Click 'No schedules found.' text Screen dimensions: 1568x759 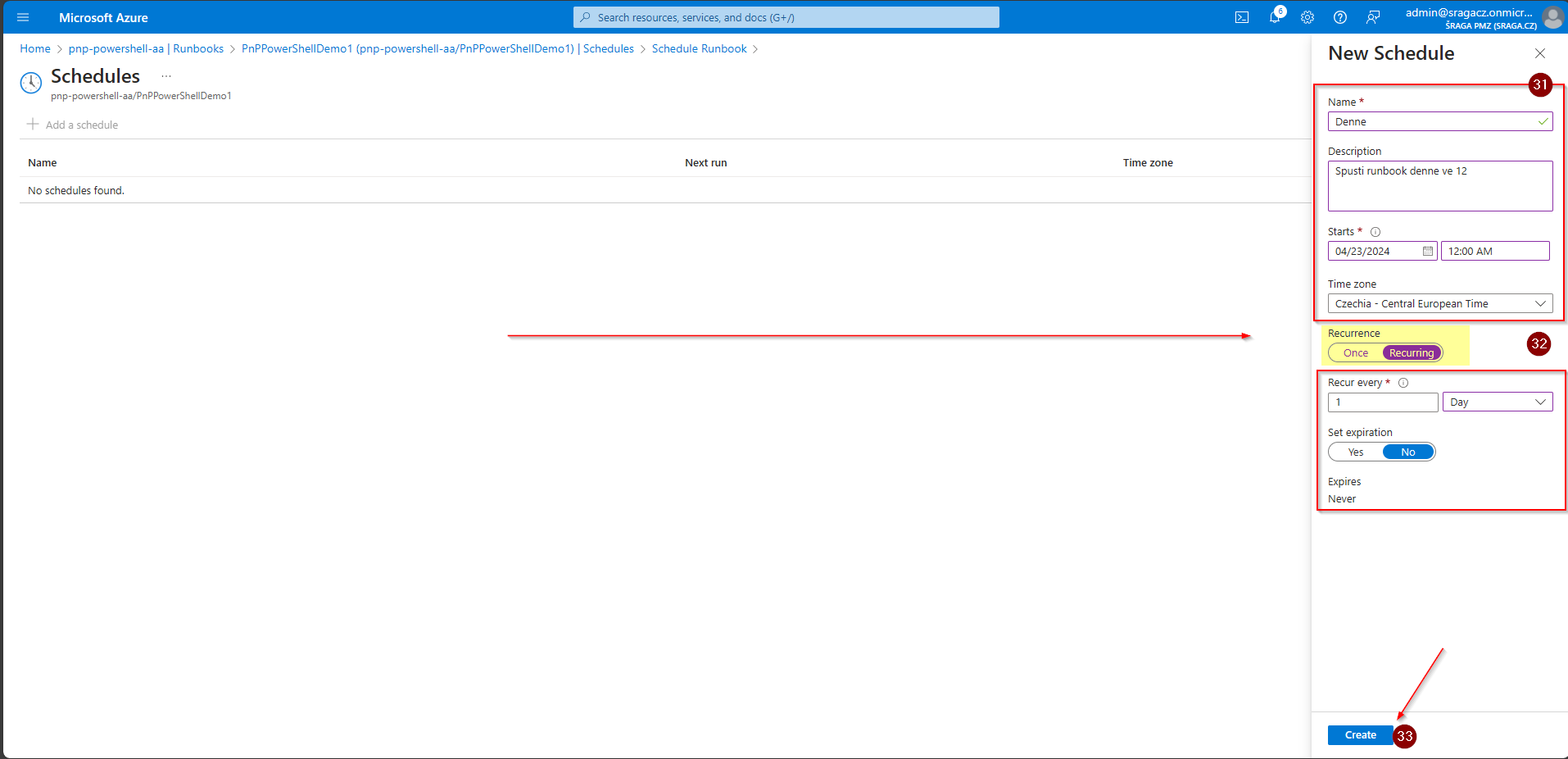(76, 190)
